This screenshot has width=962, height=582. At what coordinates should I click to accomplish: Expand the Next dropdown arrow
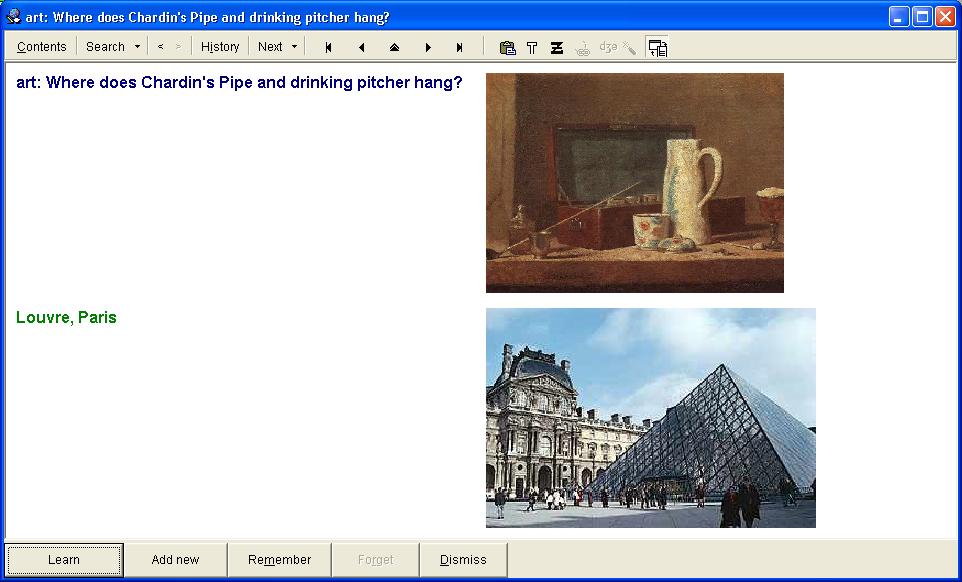click(294, 47)
